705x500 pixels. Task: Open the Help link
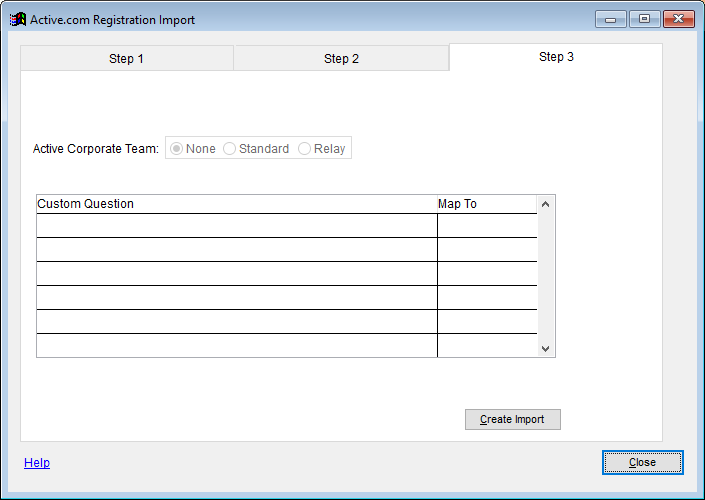[37, 463]
